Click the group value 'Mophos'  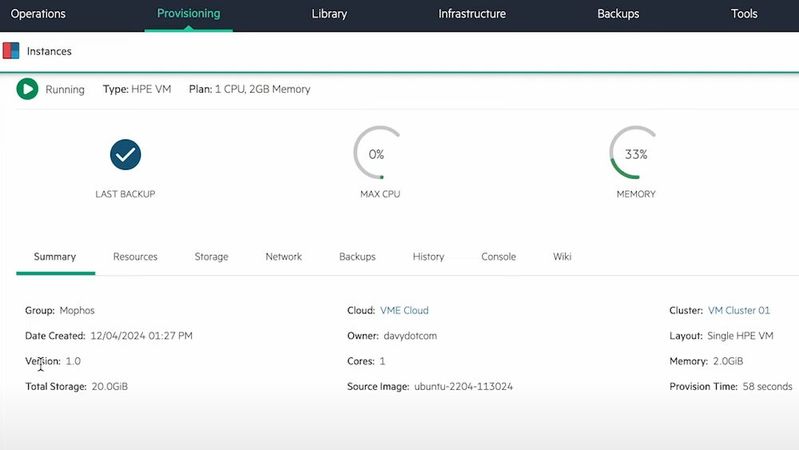77,310
